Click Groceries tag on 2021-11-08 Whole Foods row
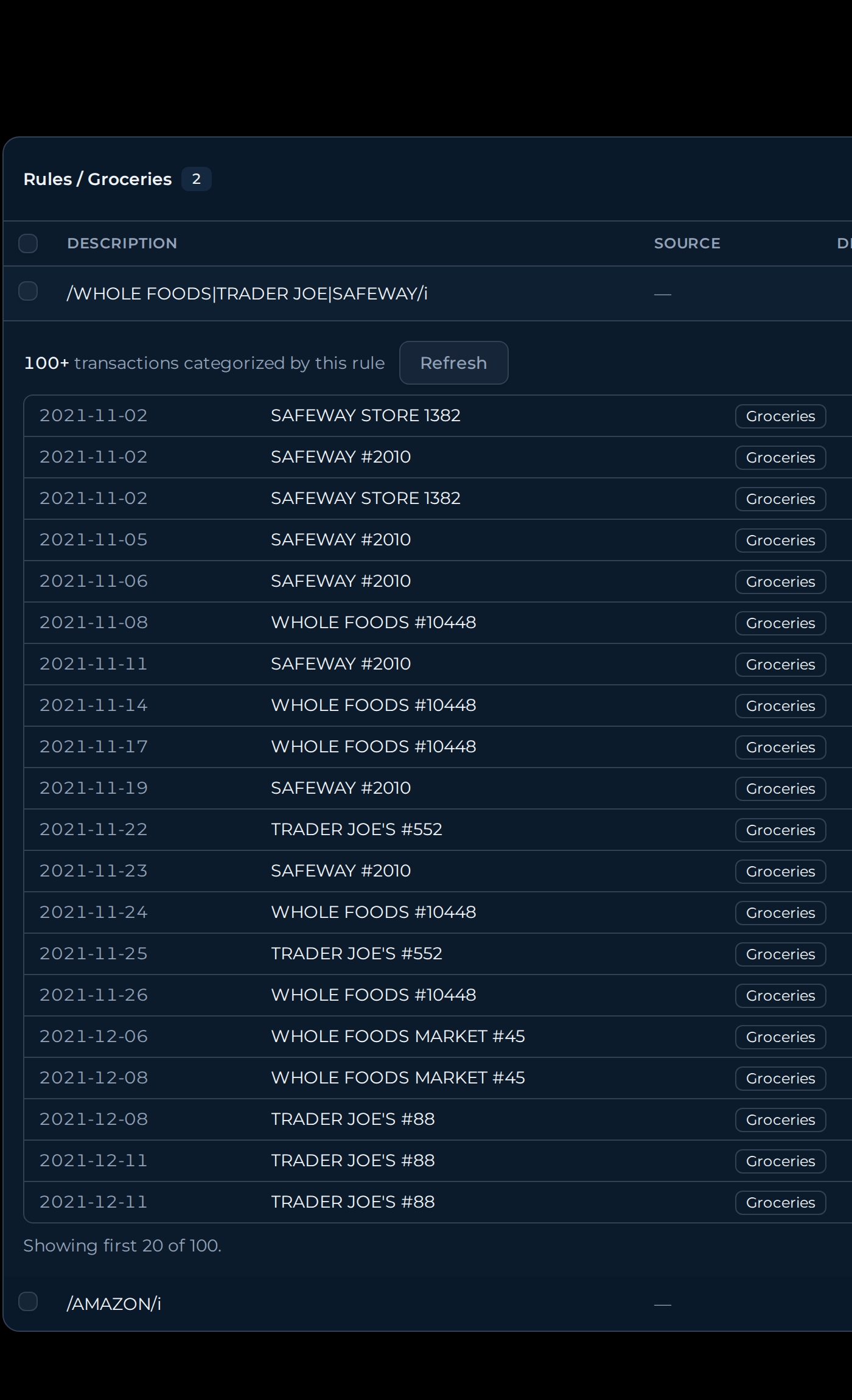Screen dimensions: 852x1400 point(780,623)
